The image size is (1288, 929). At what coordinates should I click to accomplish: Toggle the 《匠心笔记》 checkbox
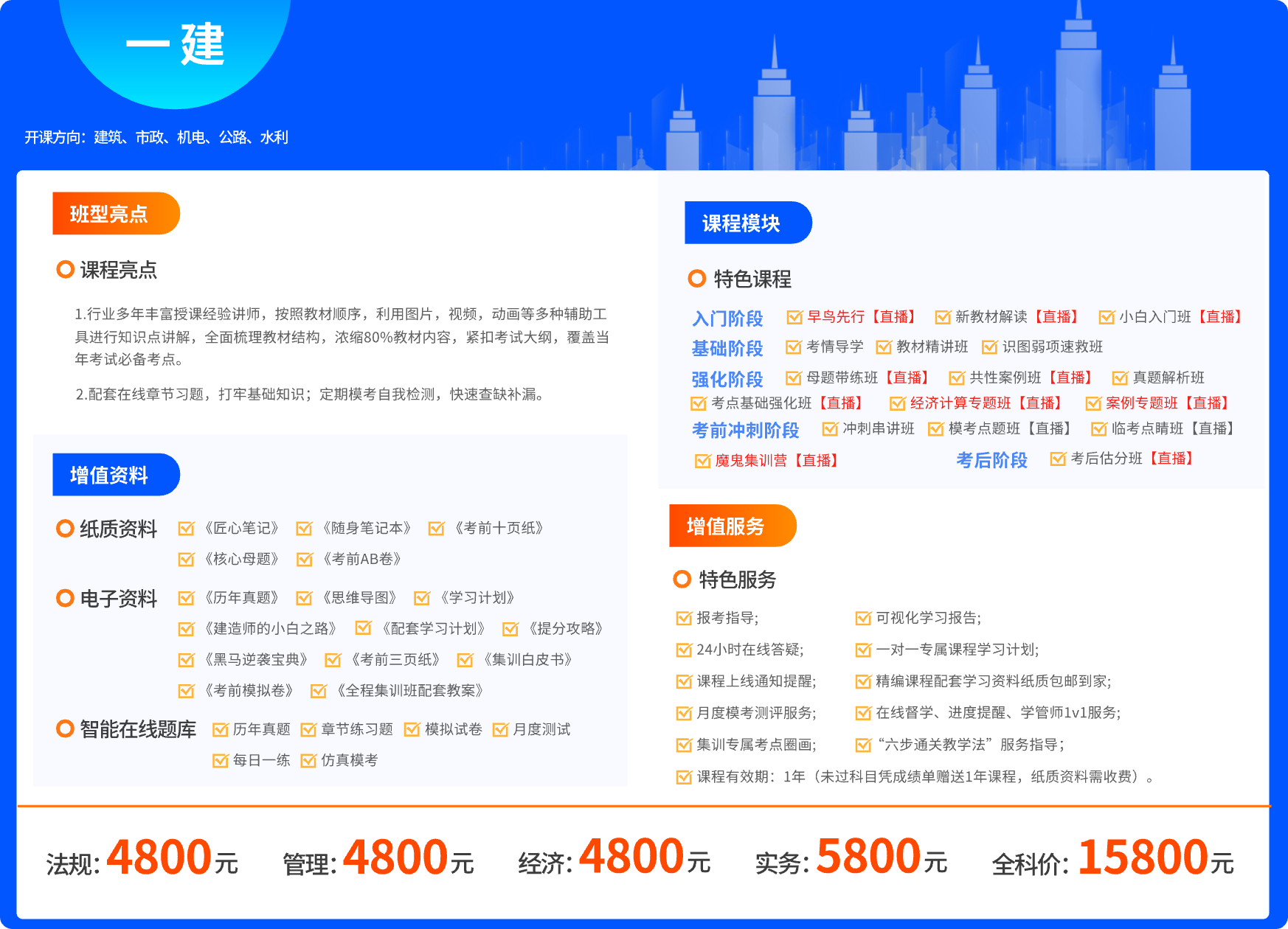point(186,528)
